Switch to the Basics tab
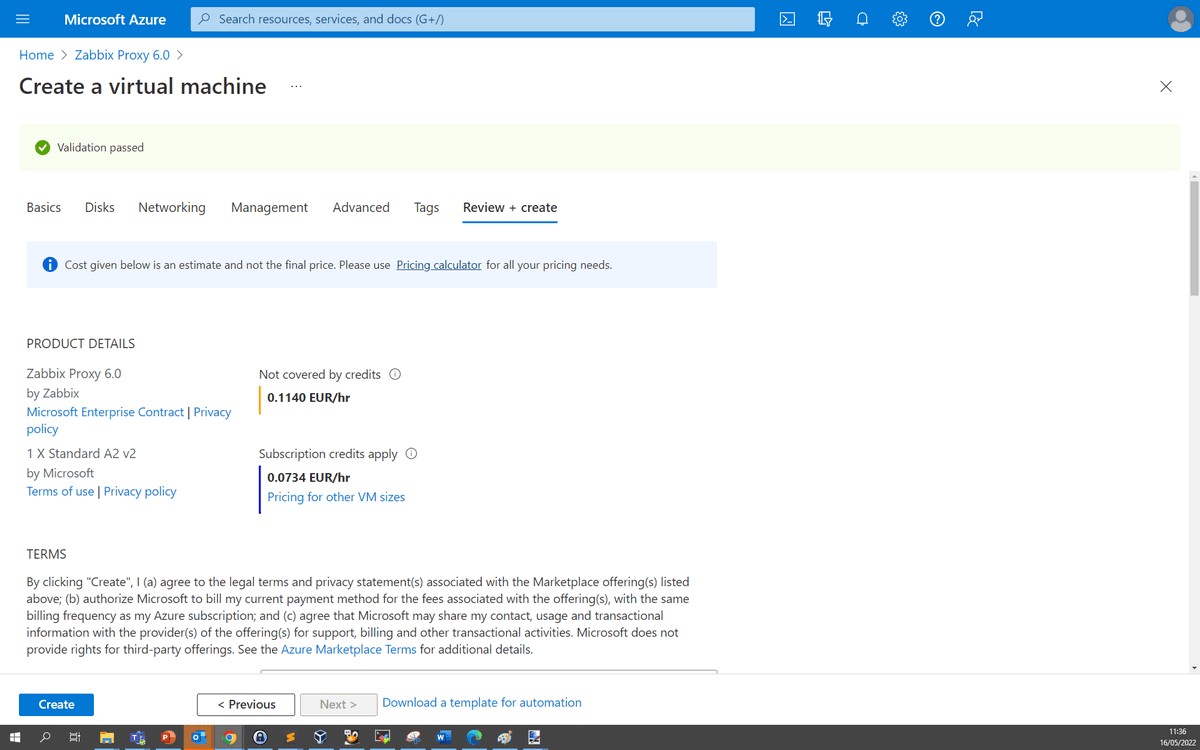 click(44, 207)
